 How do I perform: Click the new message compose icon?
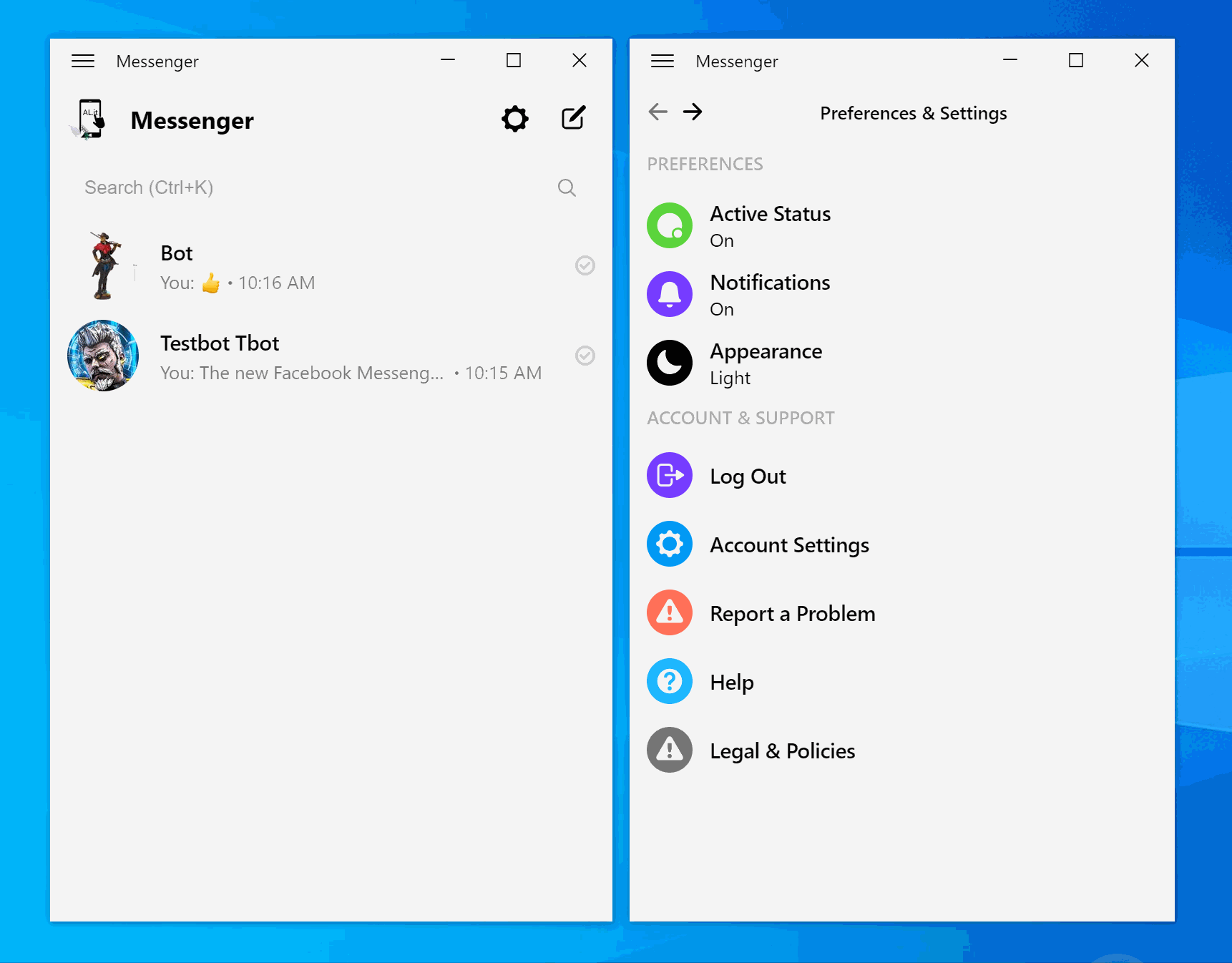click(573, 119)
